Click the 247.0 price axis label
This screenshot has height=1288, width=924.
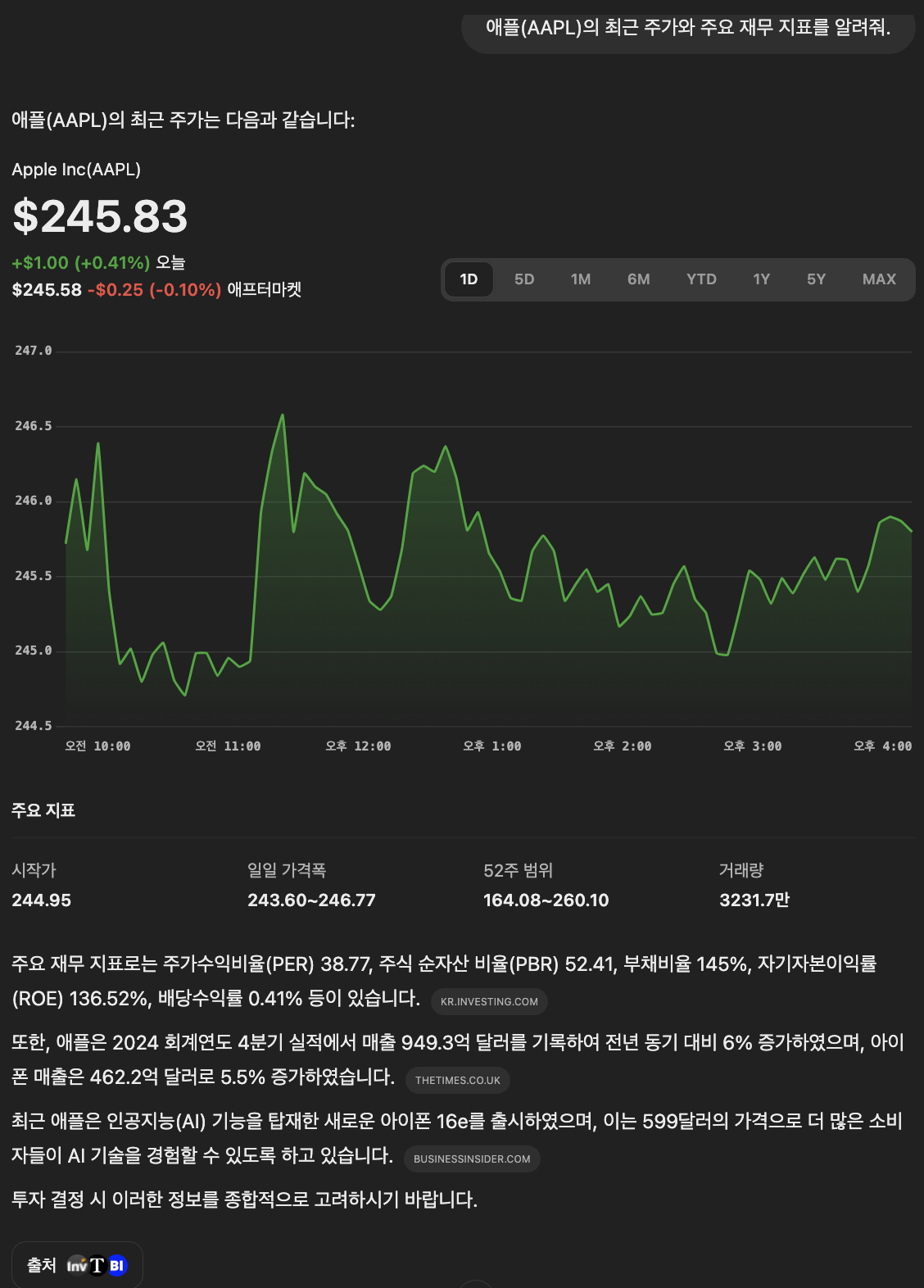click(x=34, y=351)
